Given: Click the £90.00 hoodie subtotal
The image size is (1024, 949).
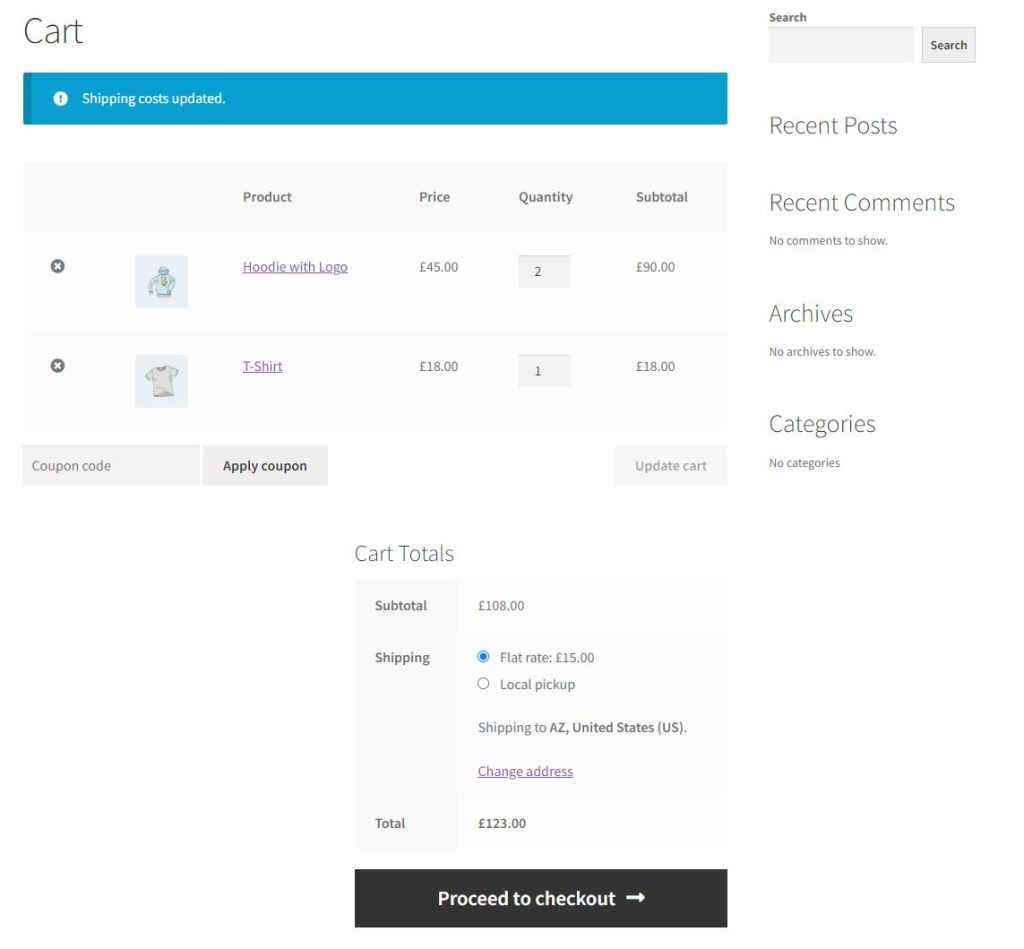Looking at the screenshot, I should coord(656,267).
